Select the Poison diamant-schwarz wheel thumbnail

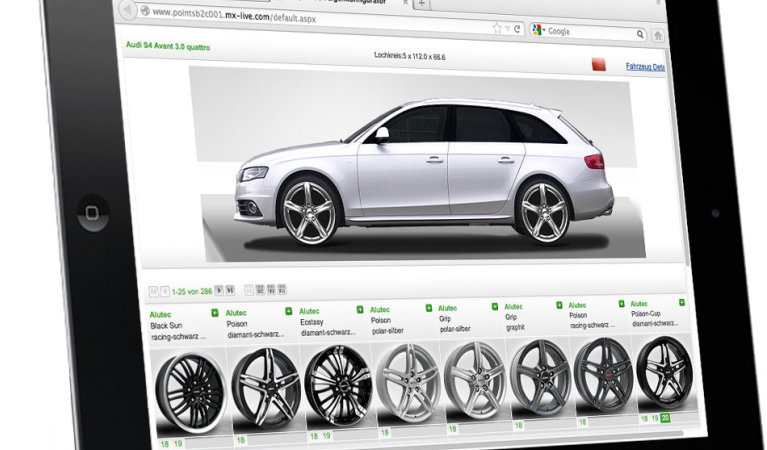click(266, 387)
